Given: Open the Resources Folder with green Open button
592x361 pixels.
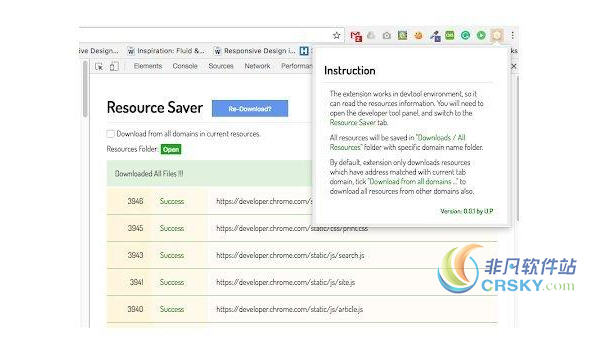Looking at the screenshot, I should coord(171,150).
